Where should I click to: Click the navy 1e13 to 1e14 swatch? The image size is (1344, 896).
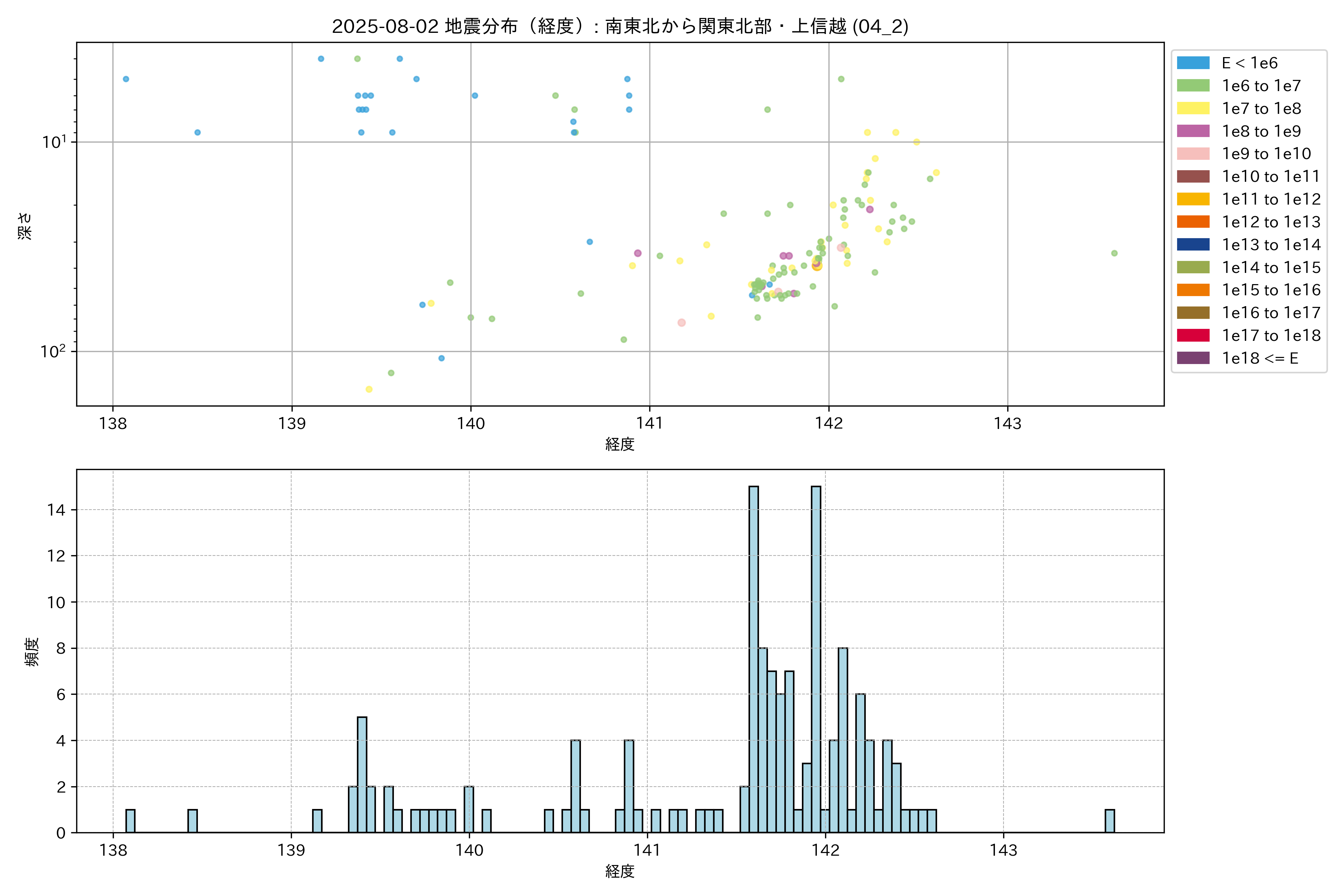1192,245
